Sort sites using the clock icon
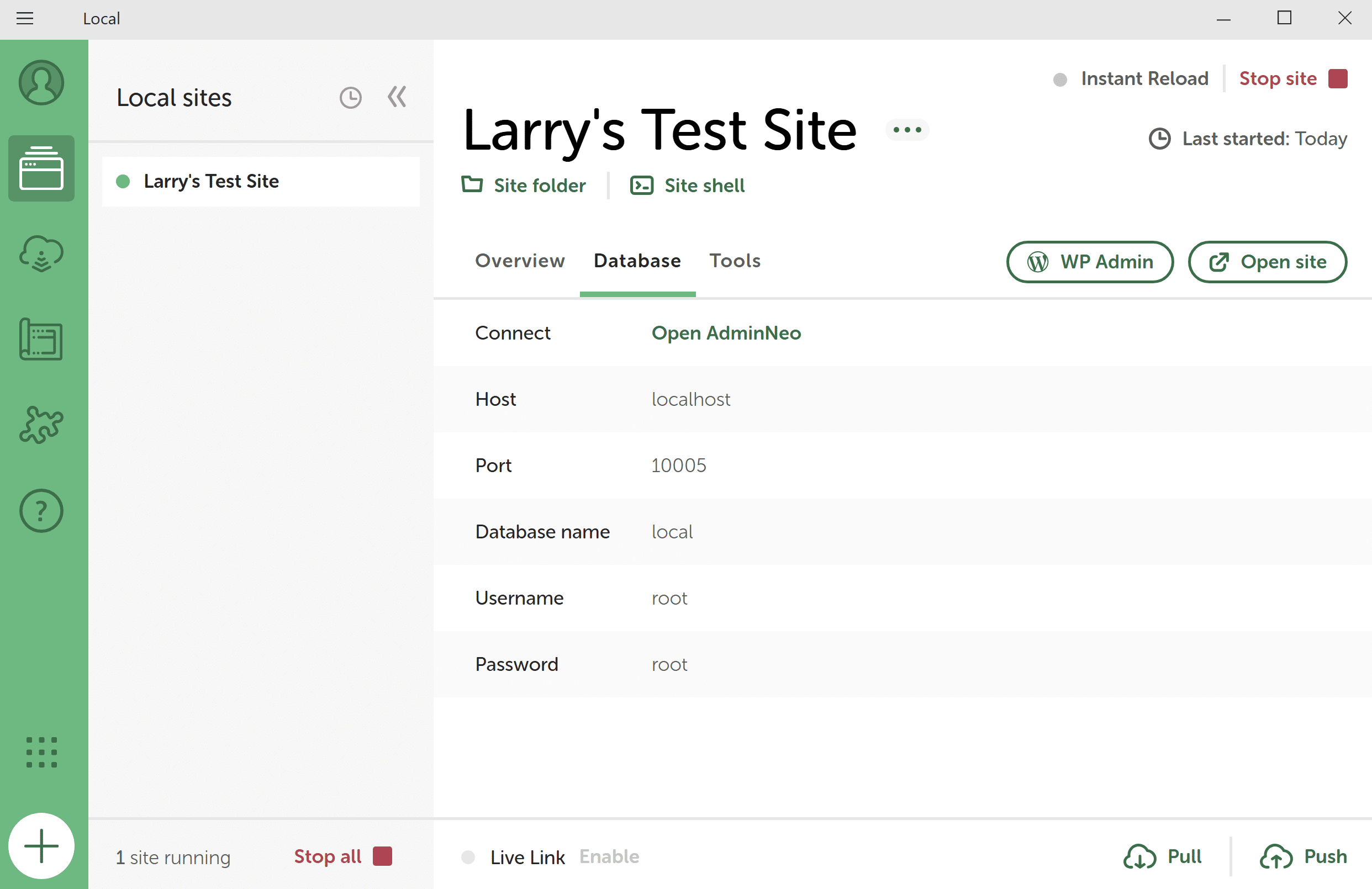The image size is (1372, 889). coord(351,98)
